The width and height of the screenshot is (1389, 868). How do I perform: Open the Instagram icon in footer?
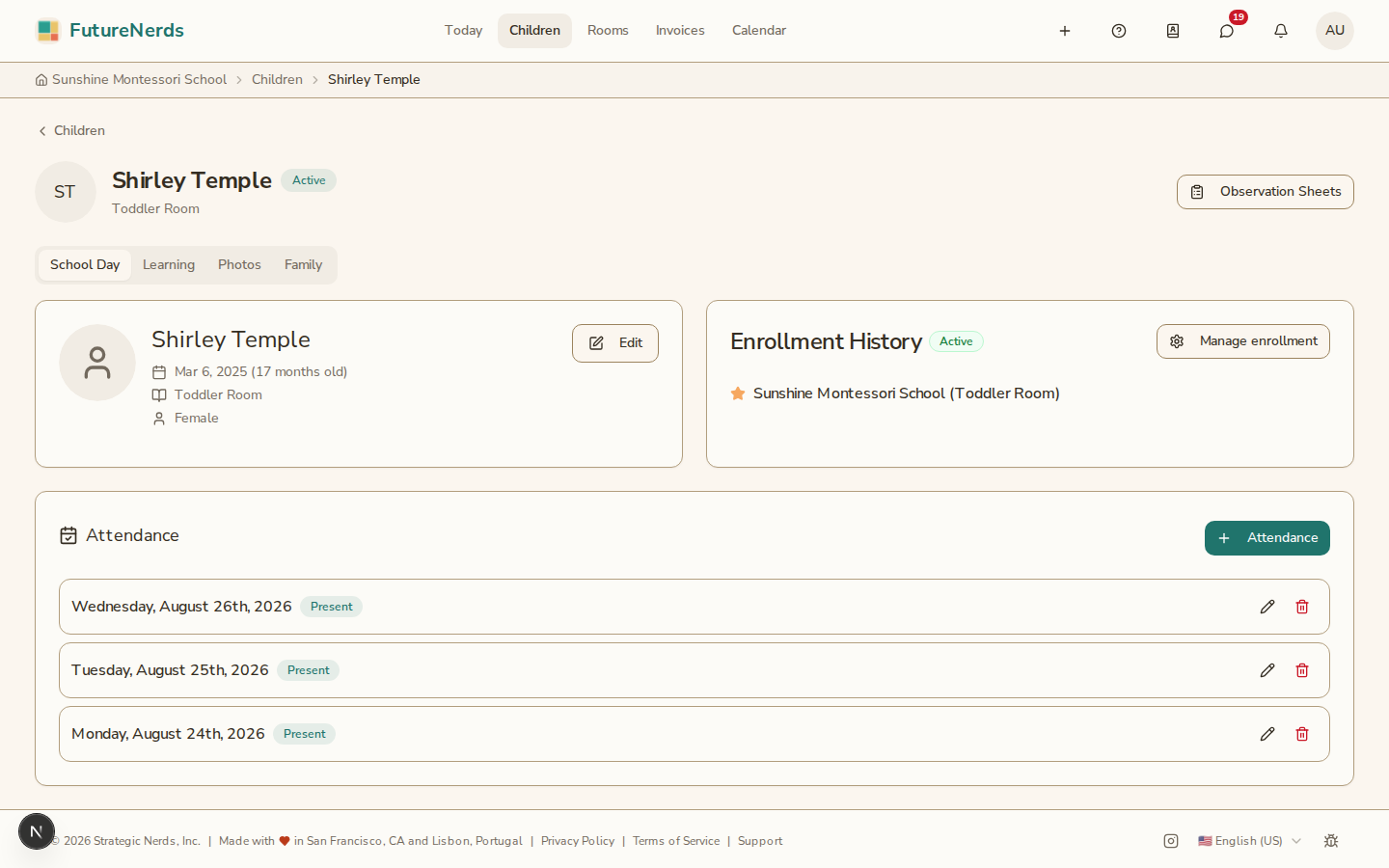[x=1171, y=841]
